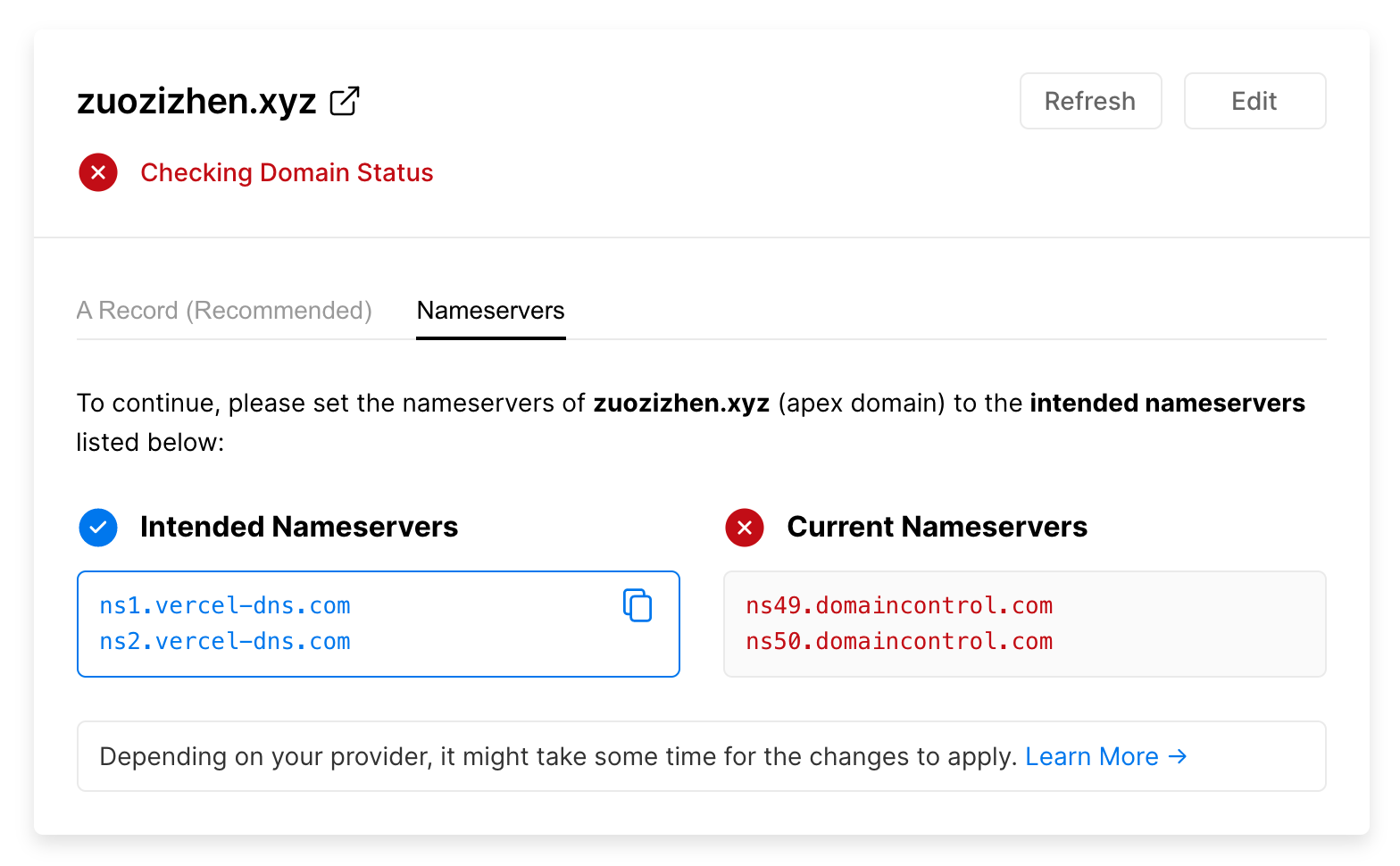Open the external link icon beside zuozizhen.xyz

click(345, 101)
